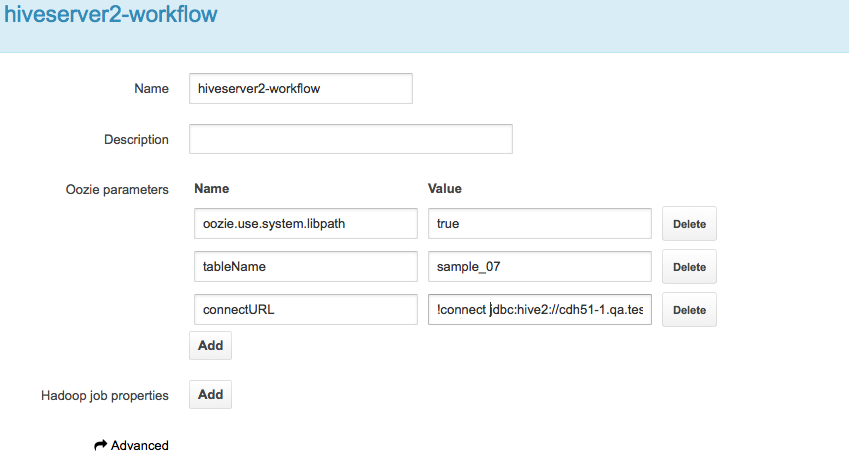This screenshot has height=476, width=849.
Task: Click the tableName parameter name field
Action: tap(303, 267)
